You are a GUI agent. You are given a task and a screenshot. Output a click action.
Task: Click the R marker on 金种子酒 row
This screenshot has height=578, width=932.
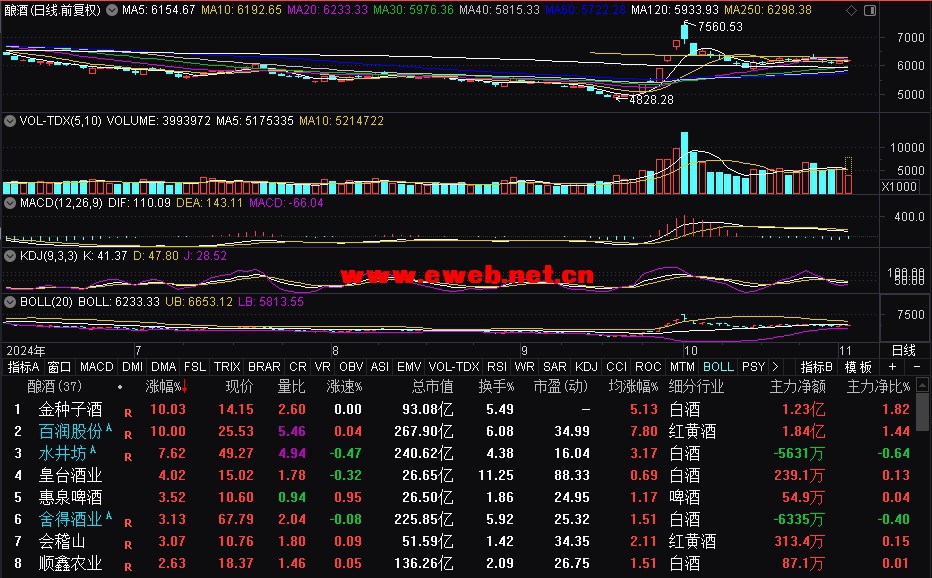[x=128, y=413]
